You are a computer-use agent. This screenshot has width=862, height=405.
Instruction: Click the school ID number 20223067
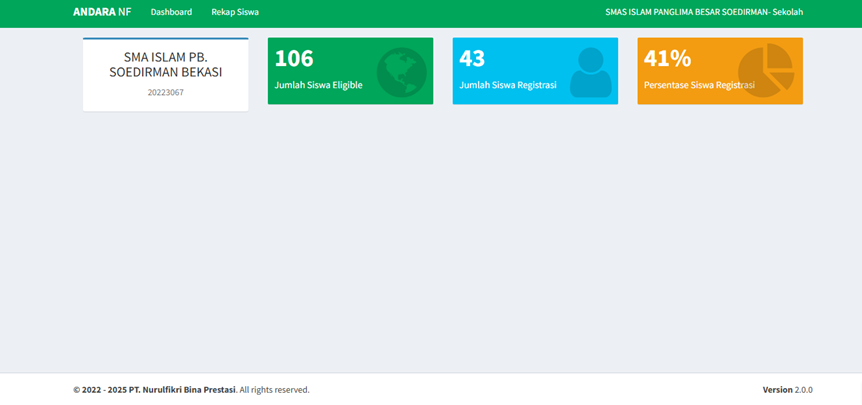click(166, 92)
